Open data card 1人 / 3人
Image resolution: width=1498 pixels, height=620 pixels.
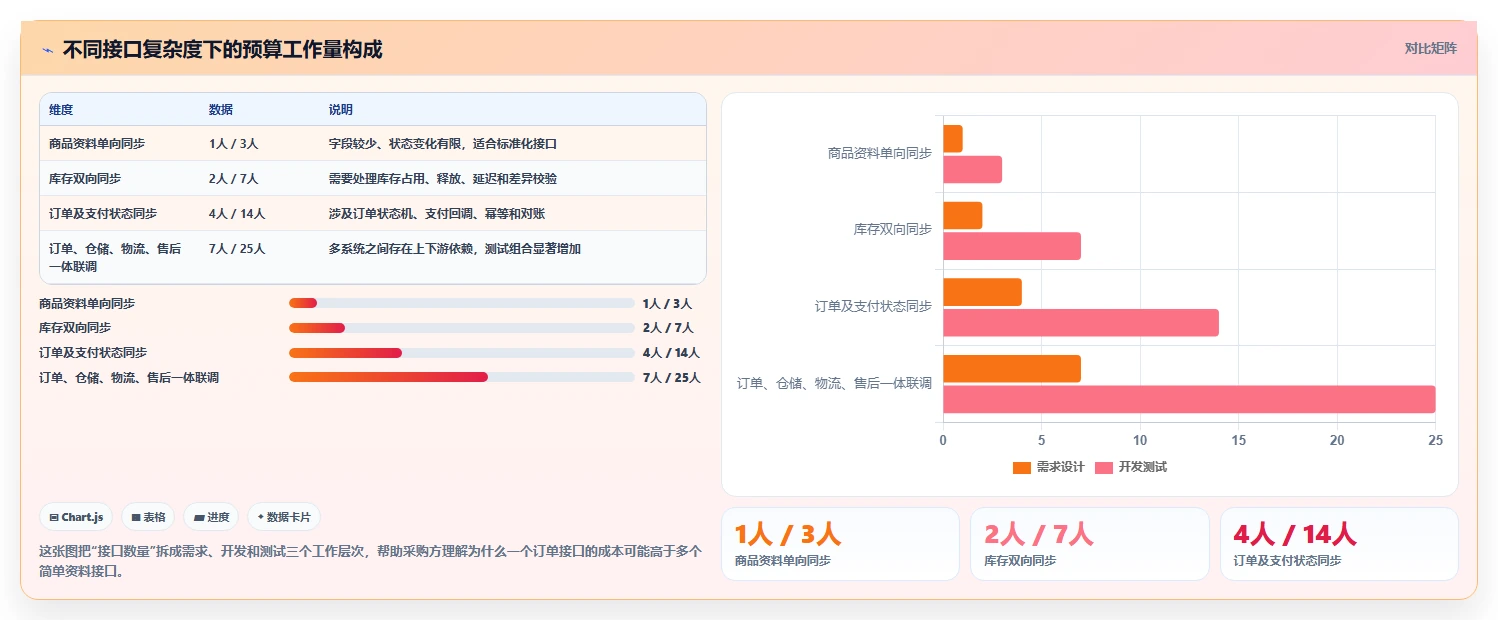pos(840,544)
